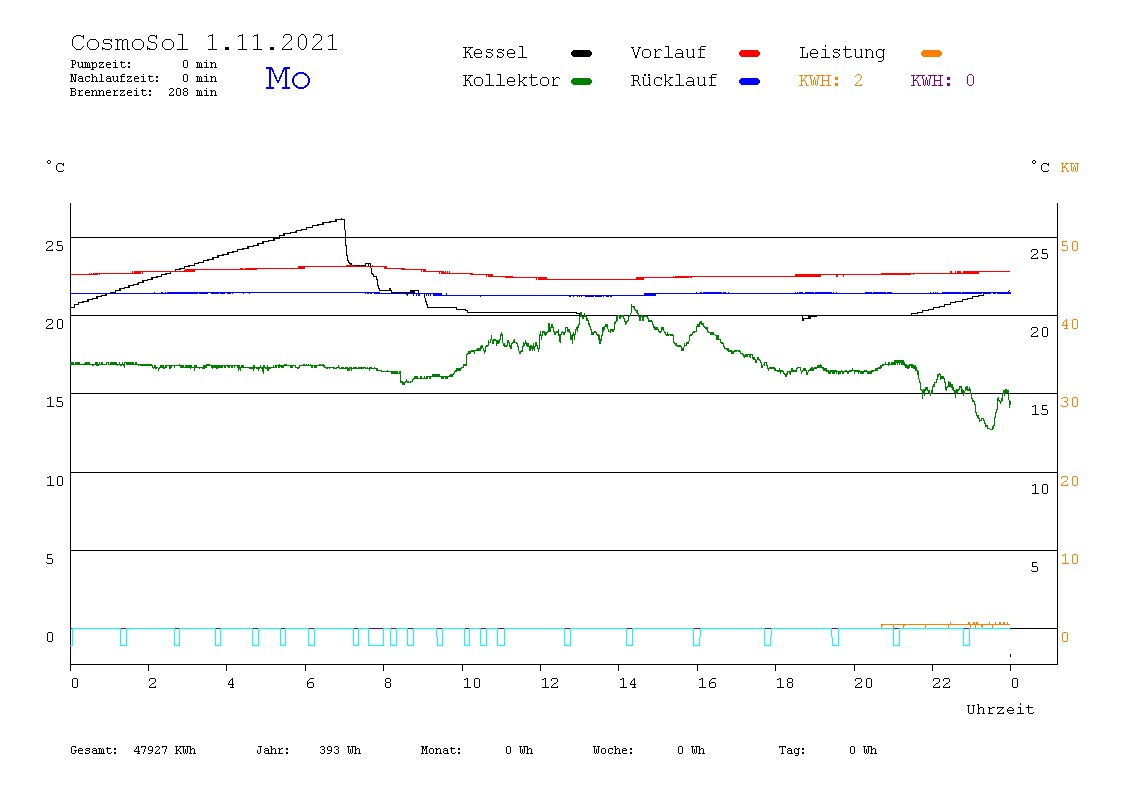This screenshot has height=812, width=1148.
Task: Click the "Kollektor" legend label
Action: pyautogui.click(x=511, y=81)
